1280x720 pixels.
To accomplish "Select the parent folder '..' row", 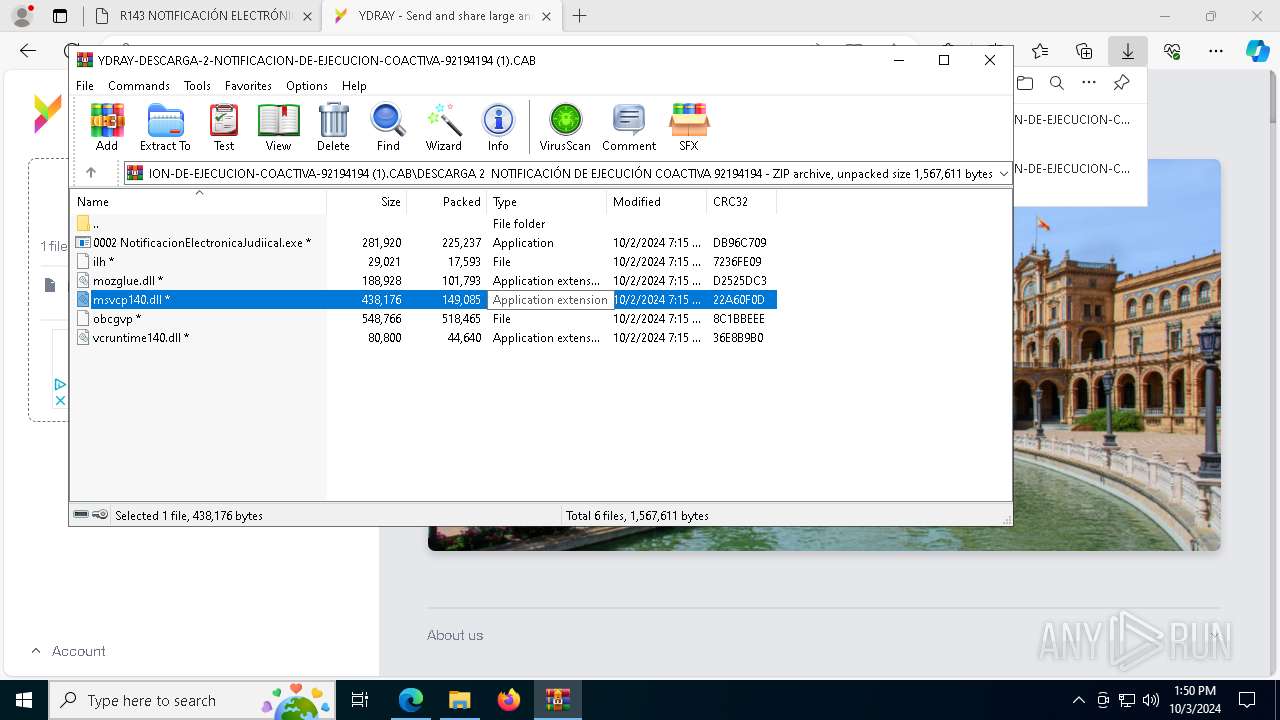I will pos(424,224).
